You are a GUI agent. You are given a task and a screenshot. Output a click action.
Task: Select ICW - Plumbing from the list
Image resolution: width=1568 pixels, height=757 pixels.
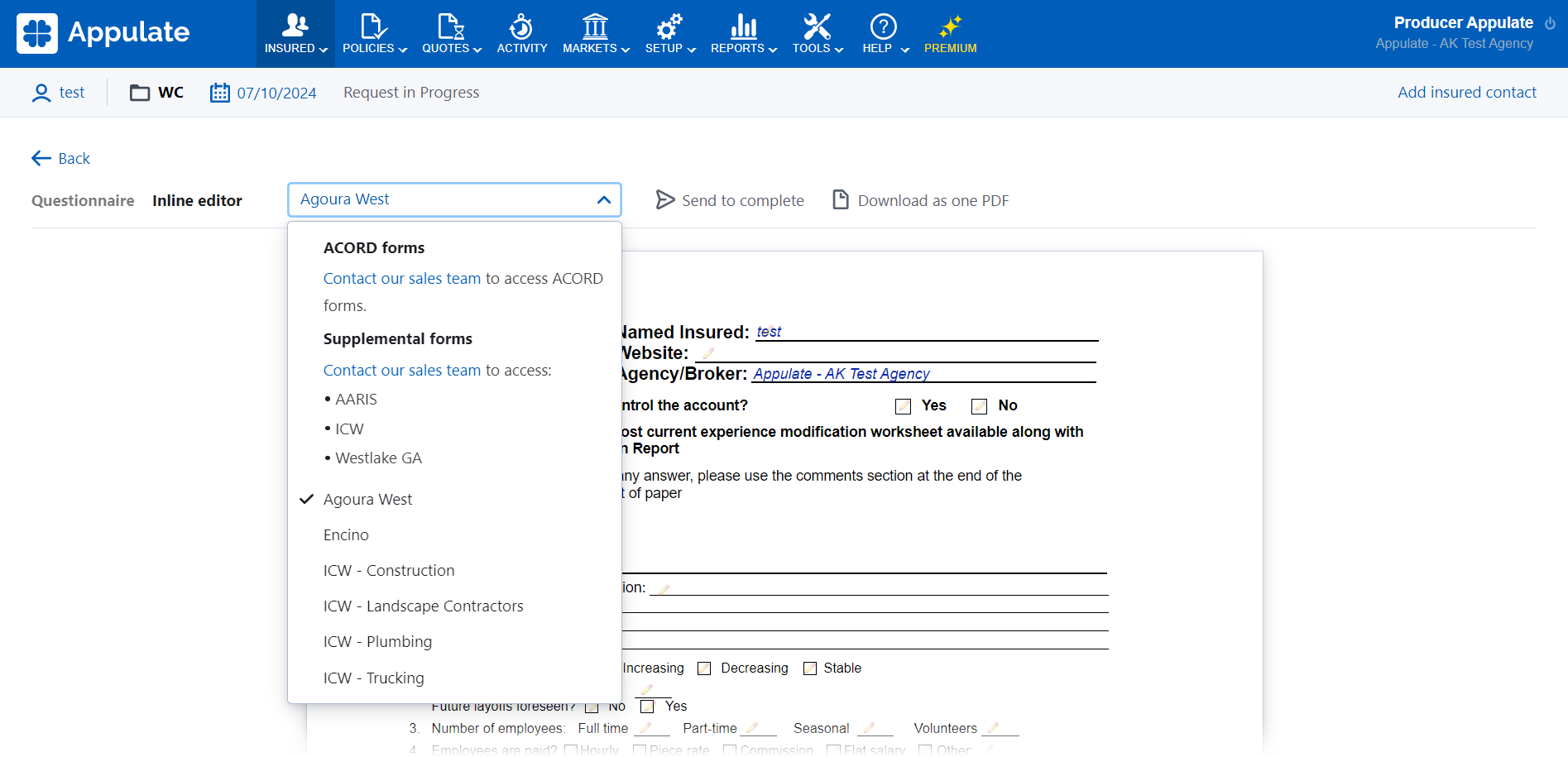(377, 642)
